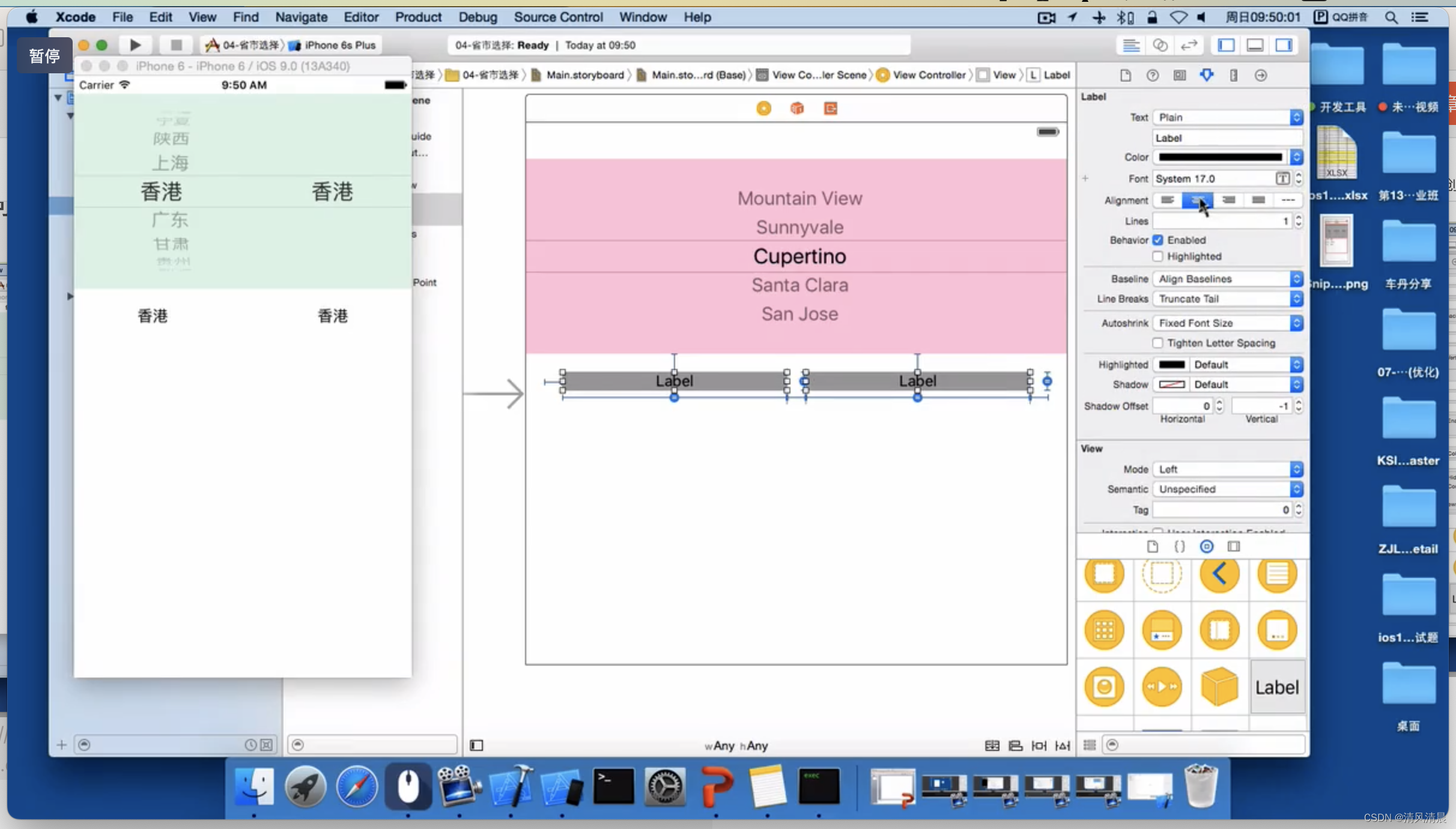Screen dimensions: 1456x829
Task: Open the Line Breaks Truncate Tail dropdown
Action: 1227,299
